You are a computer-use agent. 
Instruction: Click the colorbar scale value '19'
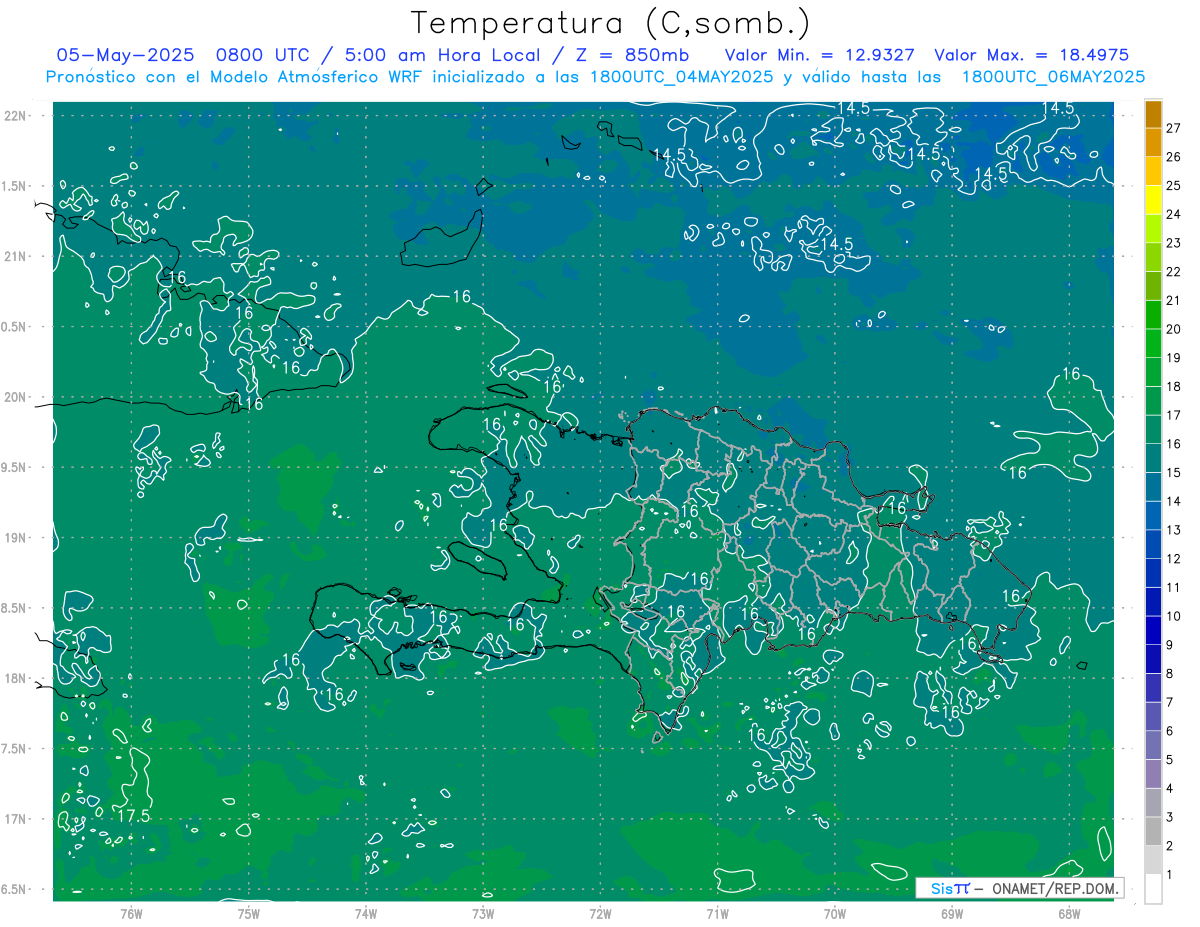tap(1174, 358)
